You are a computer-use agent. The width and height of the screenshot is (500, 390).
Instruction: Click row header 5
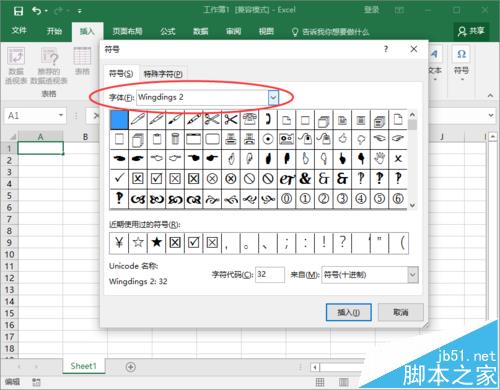9,196
